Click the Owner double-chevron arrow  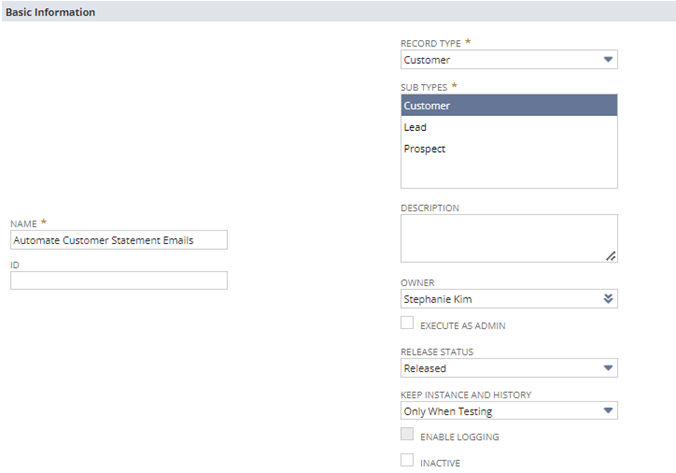tap(608, 299)
